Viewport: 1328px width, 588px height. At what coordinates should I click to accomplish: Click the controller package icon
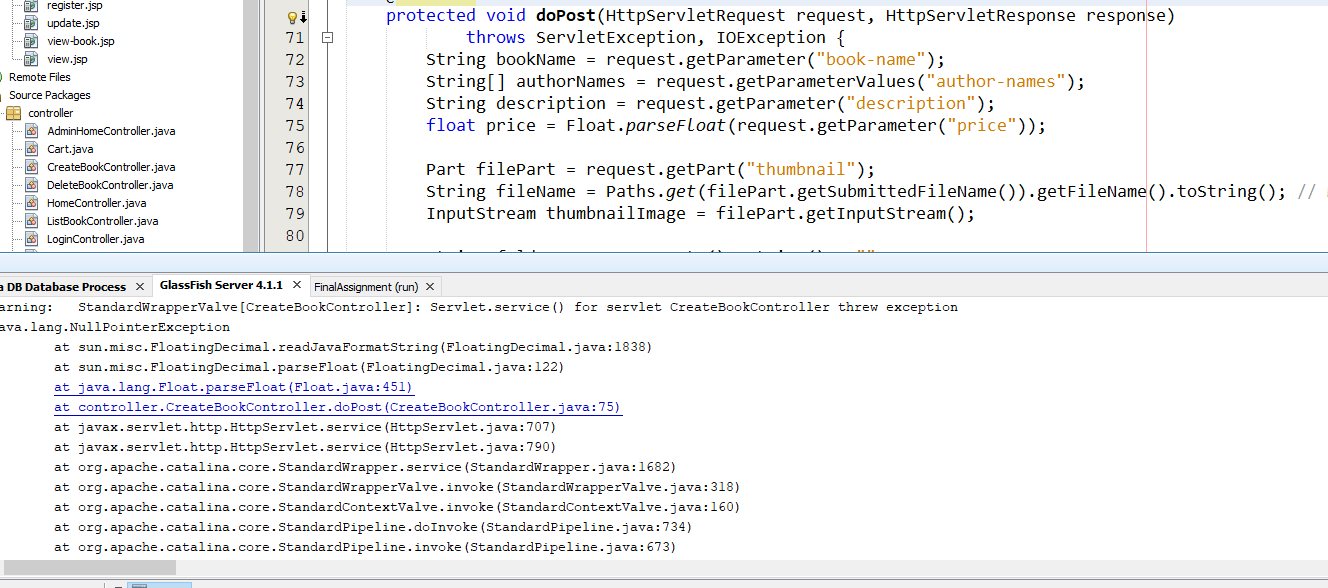click(14, 113)
